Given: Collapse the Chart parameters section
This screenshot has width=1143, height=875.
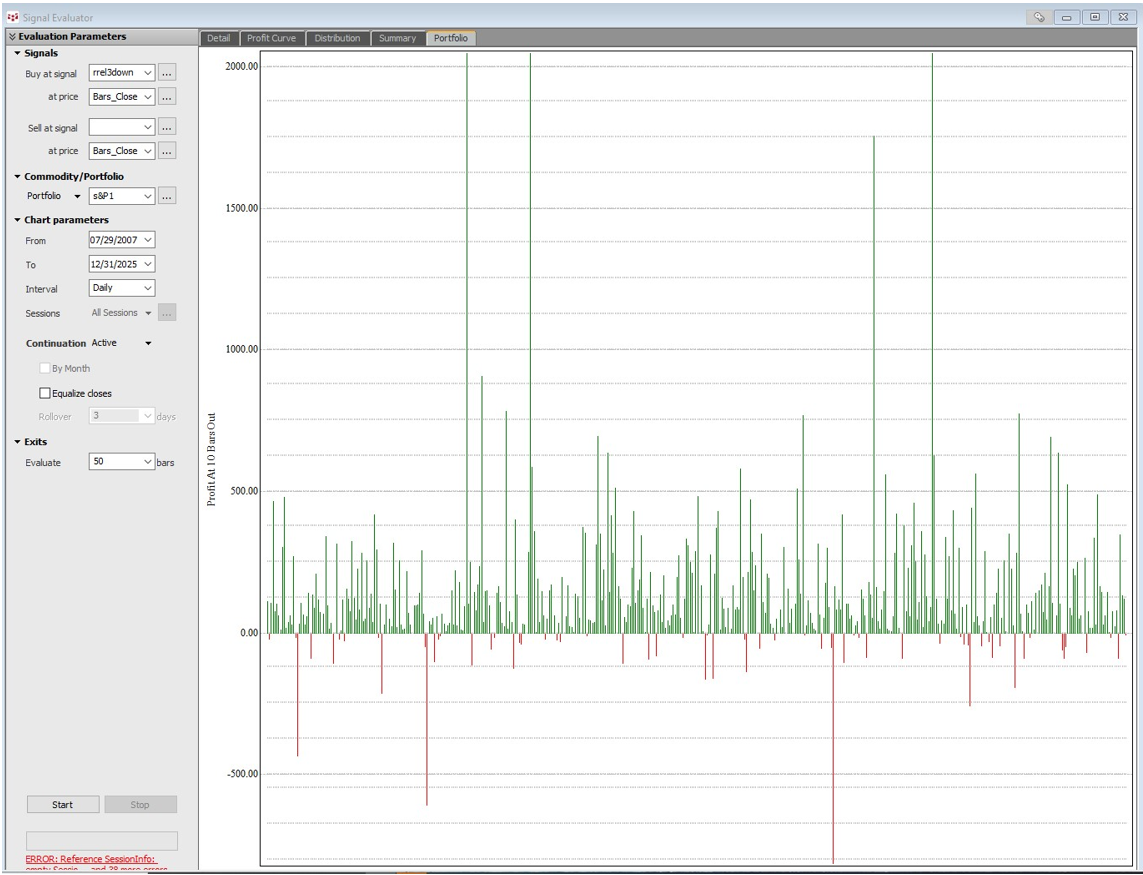Looking at the screenshot, I should pyautogui.click(x=17, y=220).
